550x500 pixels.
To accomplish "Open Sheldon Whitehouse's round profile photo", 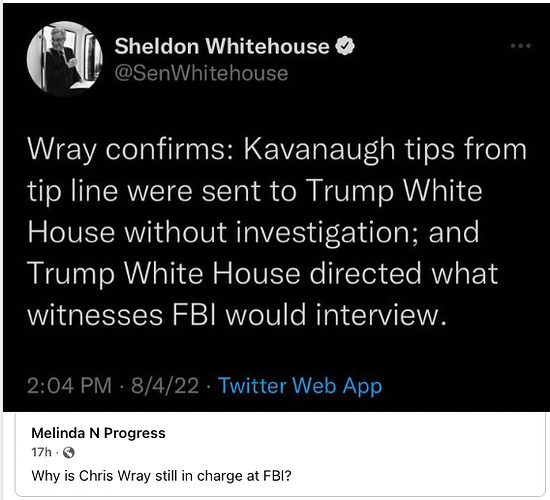I will pyautogui.click(x=65, y=59).
